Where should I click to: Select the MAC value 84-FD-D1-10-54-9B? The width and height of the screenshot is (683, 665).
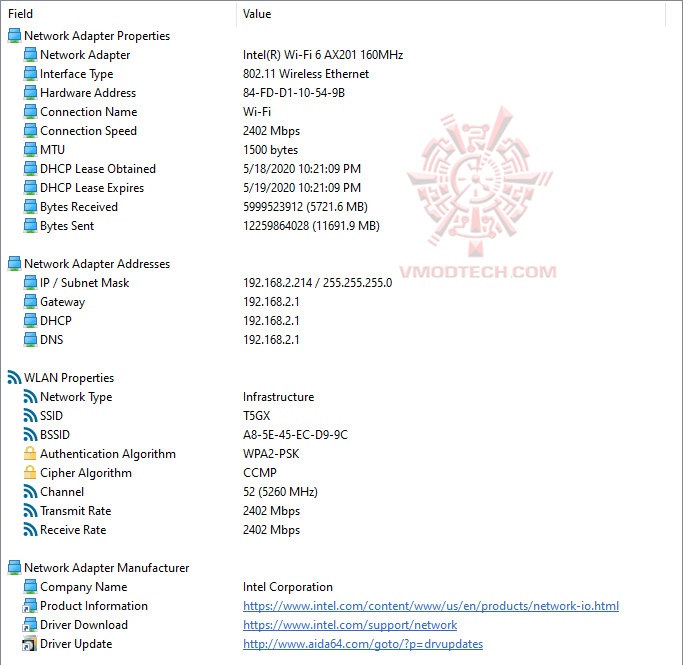pyautogui.click(x=294, y=93)
